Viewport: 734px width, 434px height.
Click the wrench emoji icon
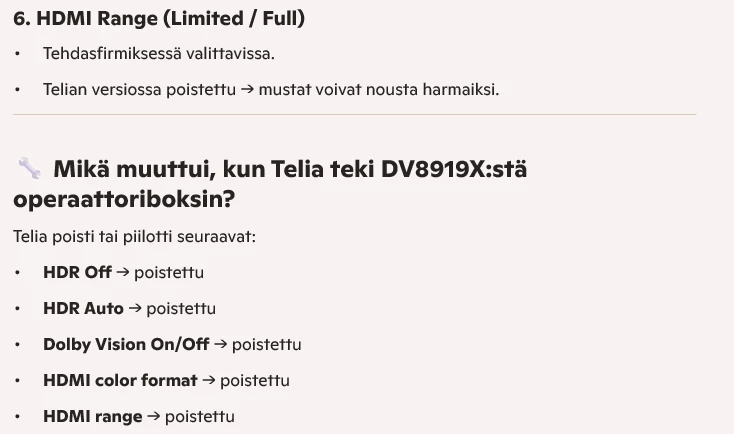29,168
